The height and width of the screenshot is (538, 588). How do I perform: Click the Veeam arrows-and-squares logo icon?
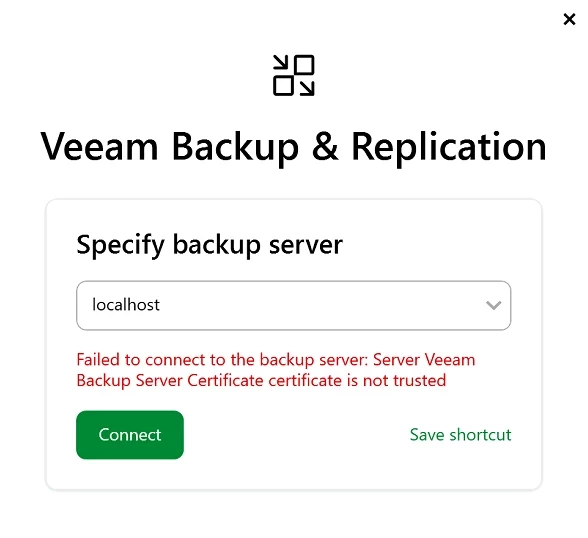point(294,75)
